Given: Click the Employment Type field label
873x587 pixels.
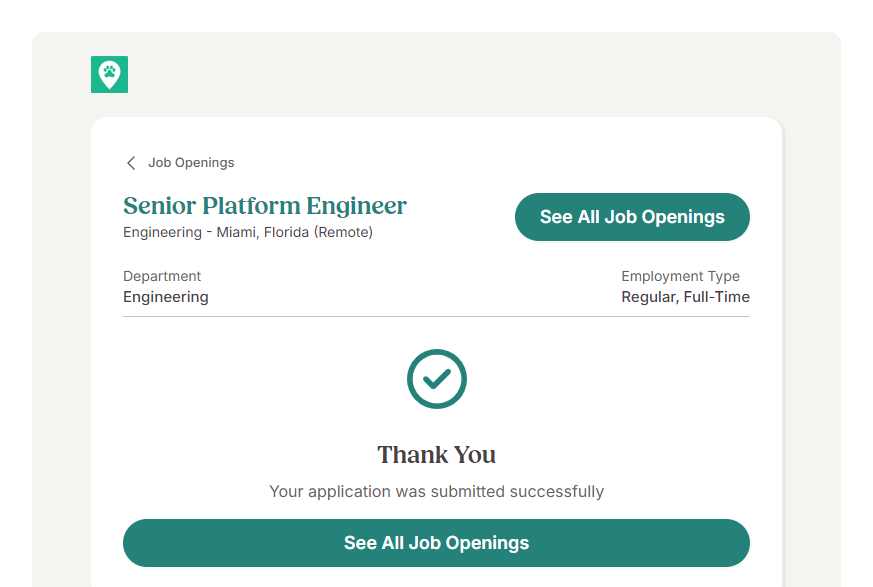Looking at the screenshot, I should pos(680,276).
